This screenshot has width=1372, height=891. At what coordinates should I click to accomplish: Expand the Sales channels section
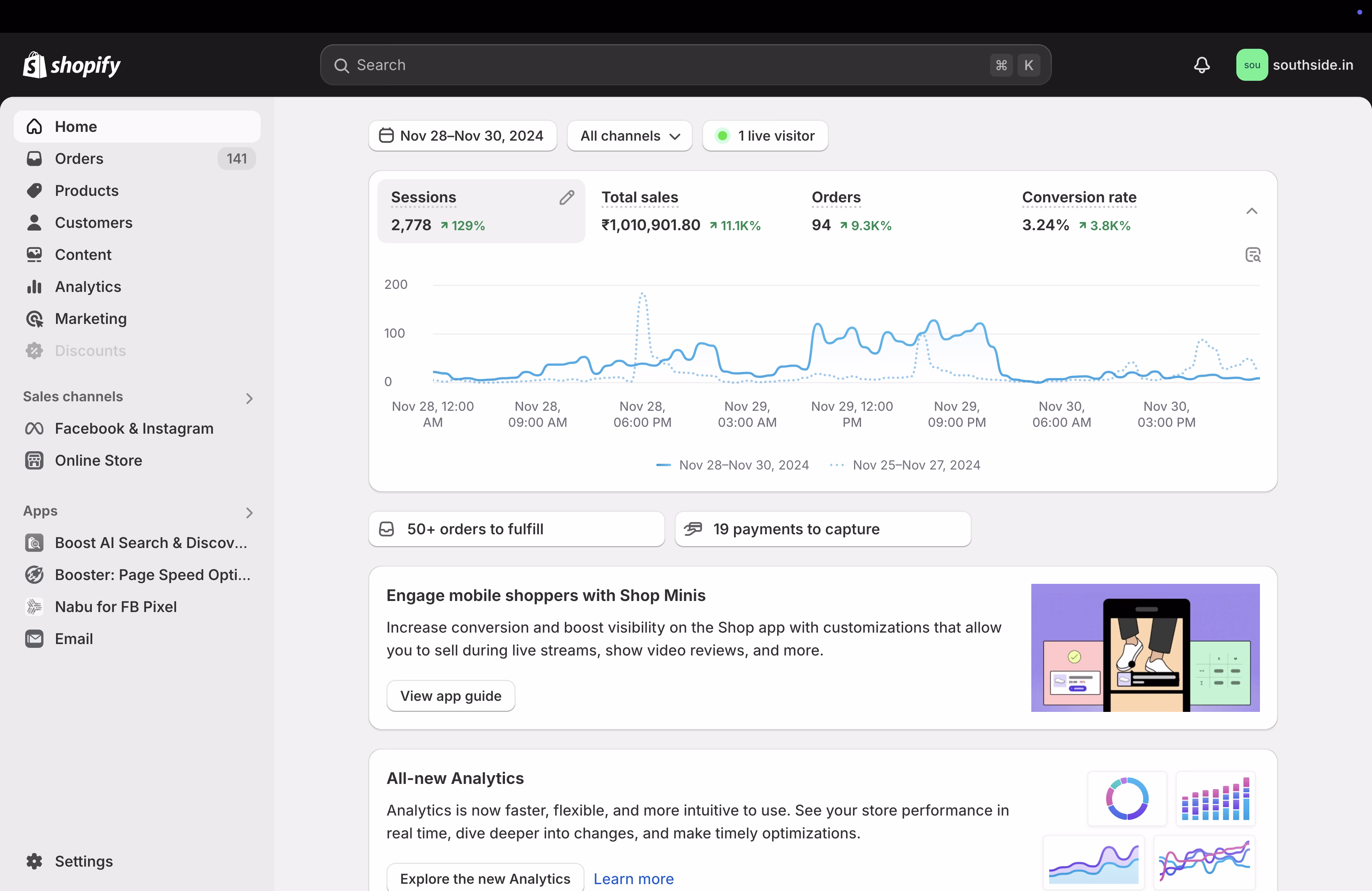click(249, 397)
